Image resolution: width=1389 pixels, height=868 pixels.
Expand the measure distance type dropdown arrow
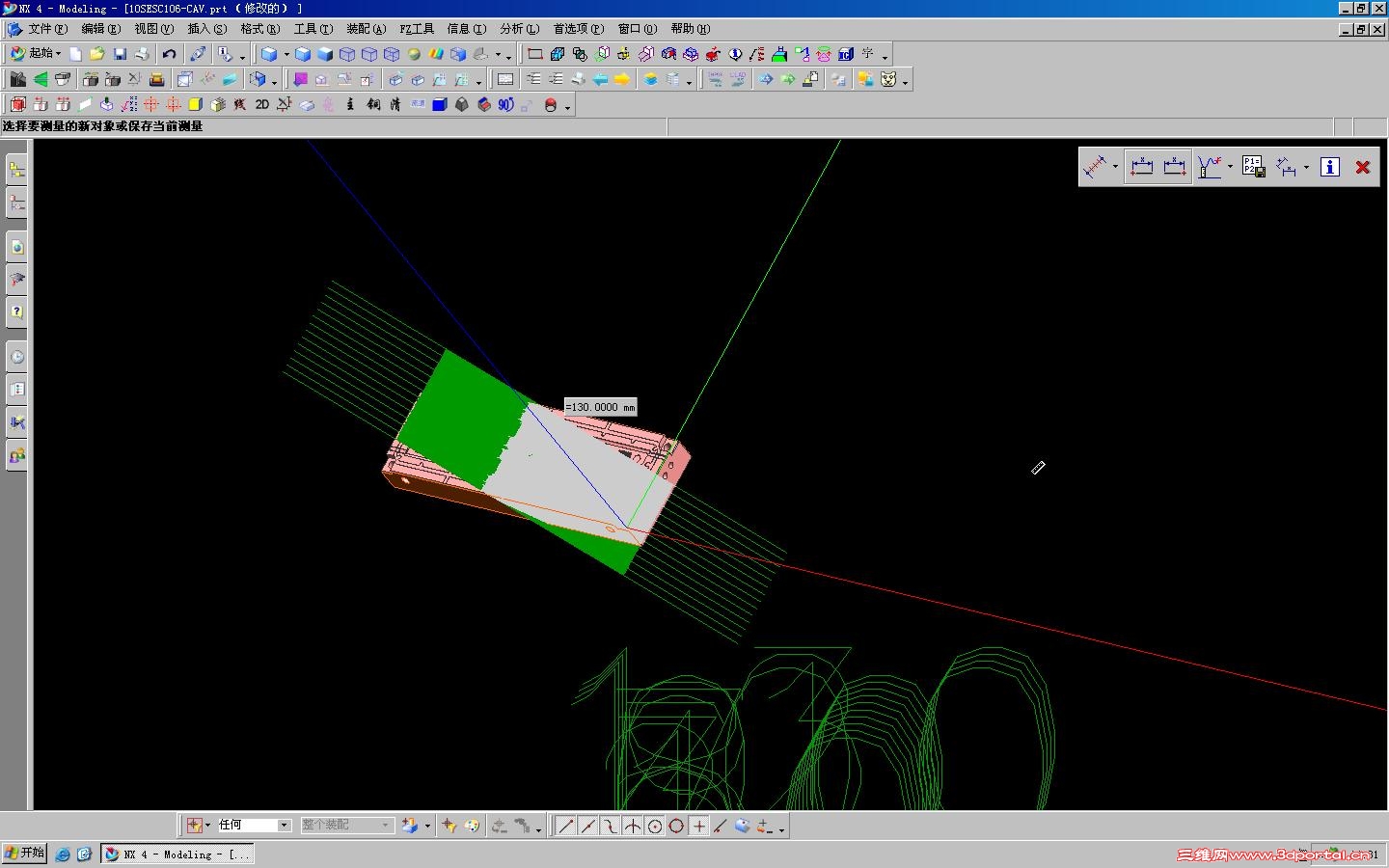point(1115,167)
